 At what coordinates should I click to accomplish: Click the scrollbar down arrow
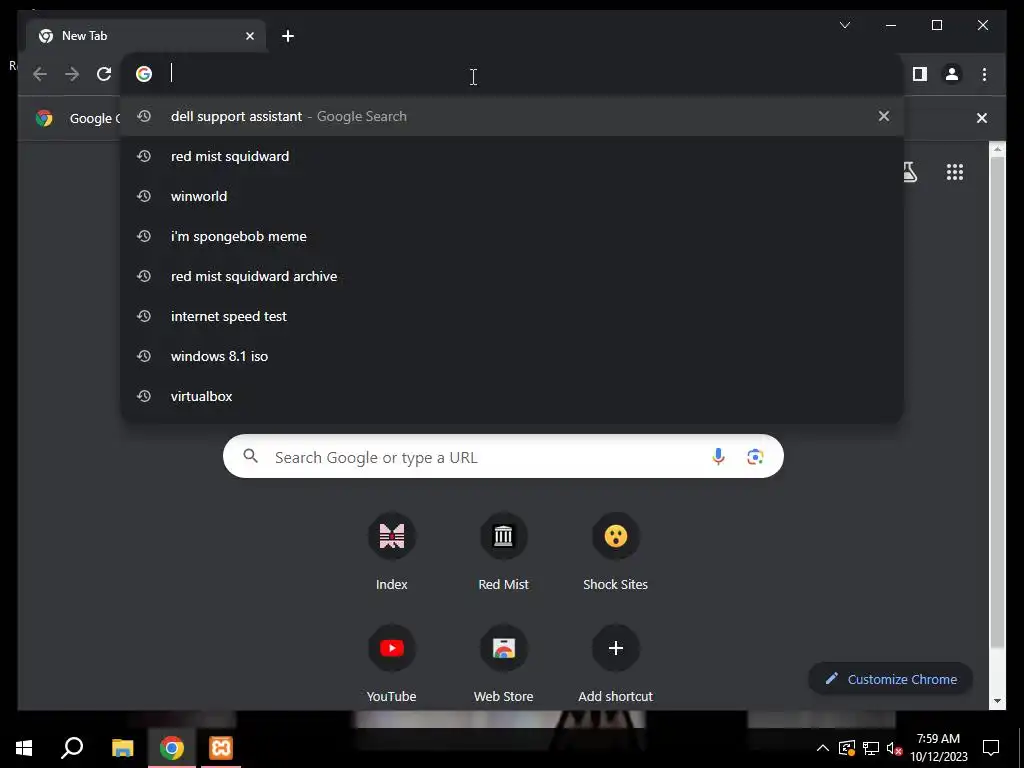pyautogui.click(x=997, y=701)
